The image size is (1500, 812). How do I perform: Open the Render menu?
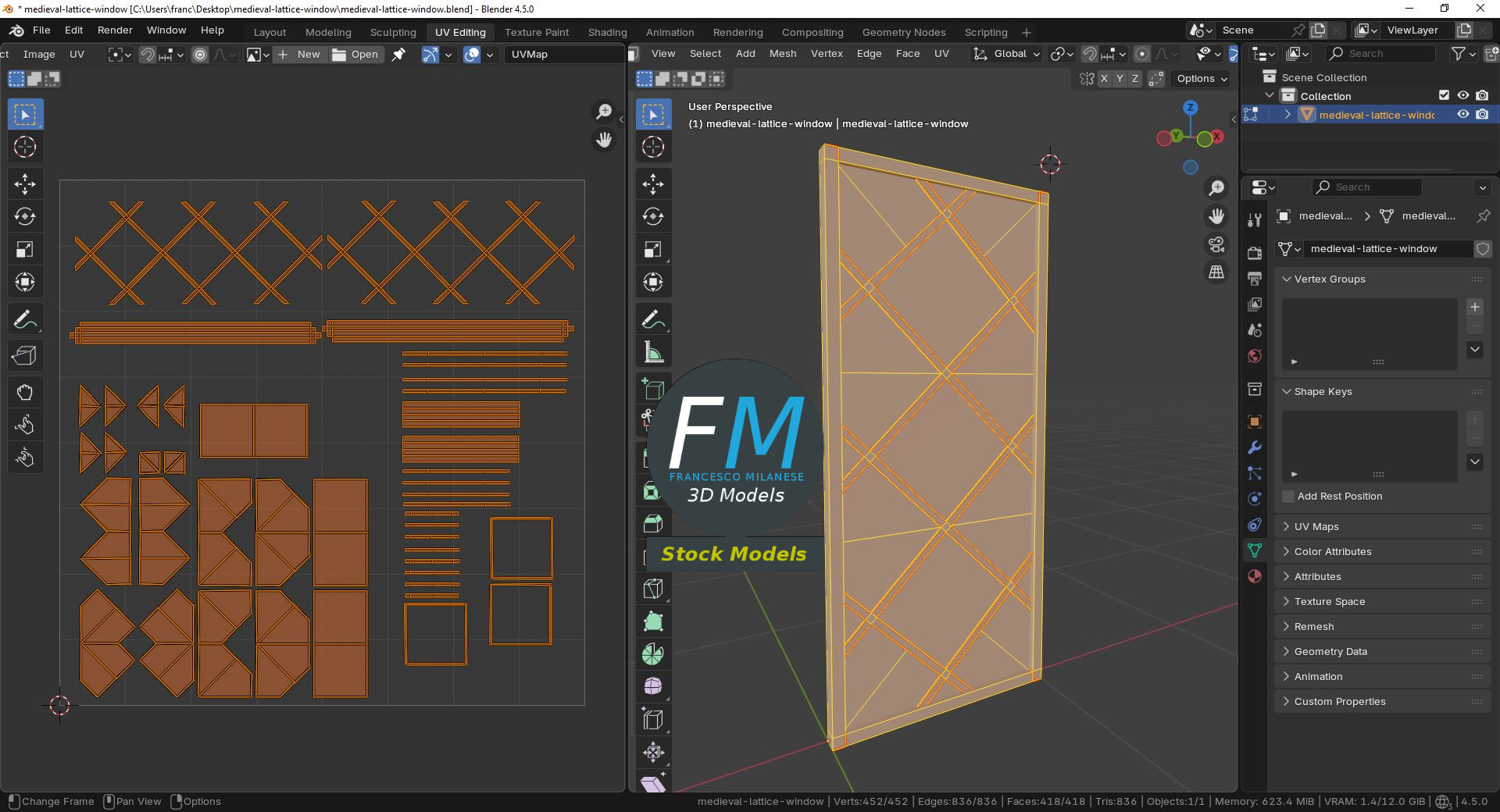point(115,30)
